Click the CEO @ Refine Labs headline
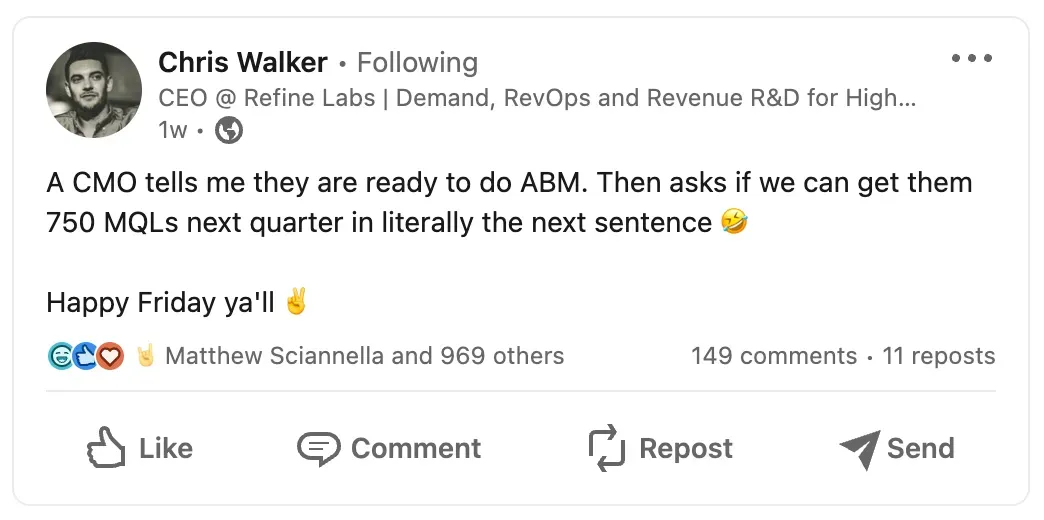This screenshot has height=520, width=1044. click(x=537, y=98)
